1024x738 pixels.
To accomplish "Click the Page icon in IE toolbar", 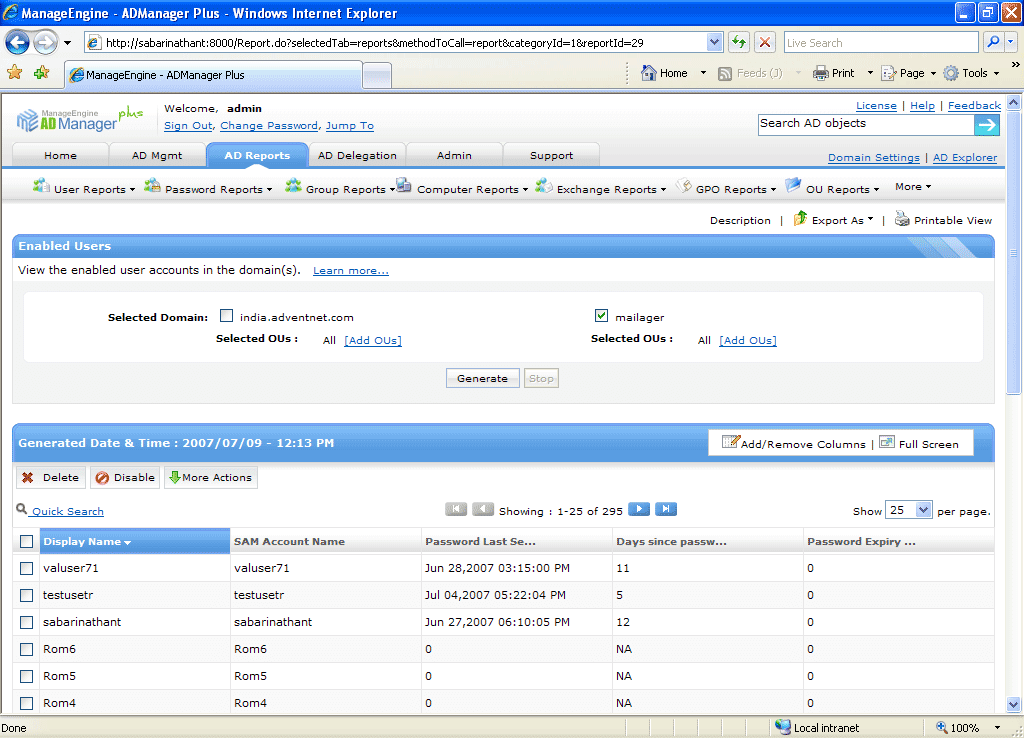I will coord(888,73).
